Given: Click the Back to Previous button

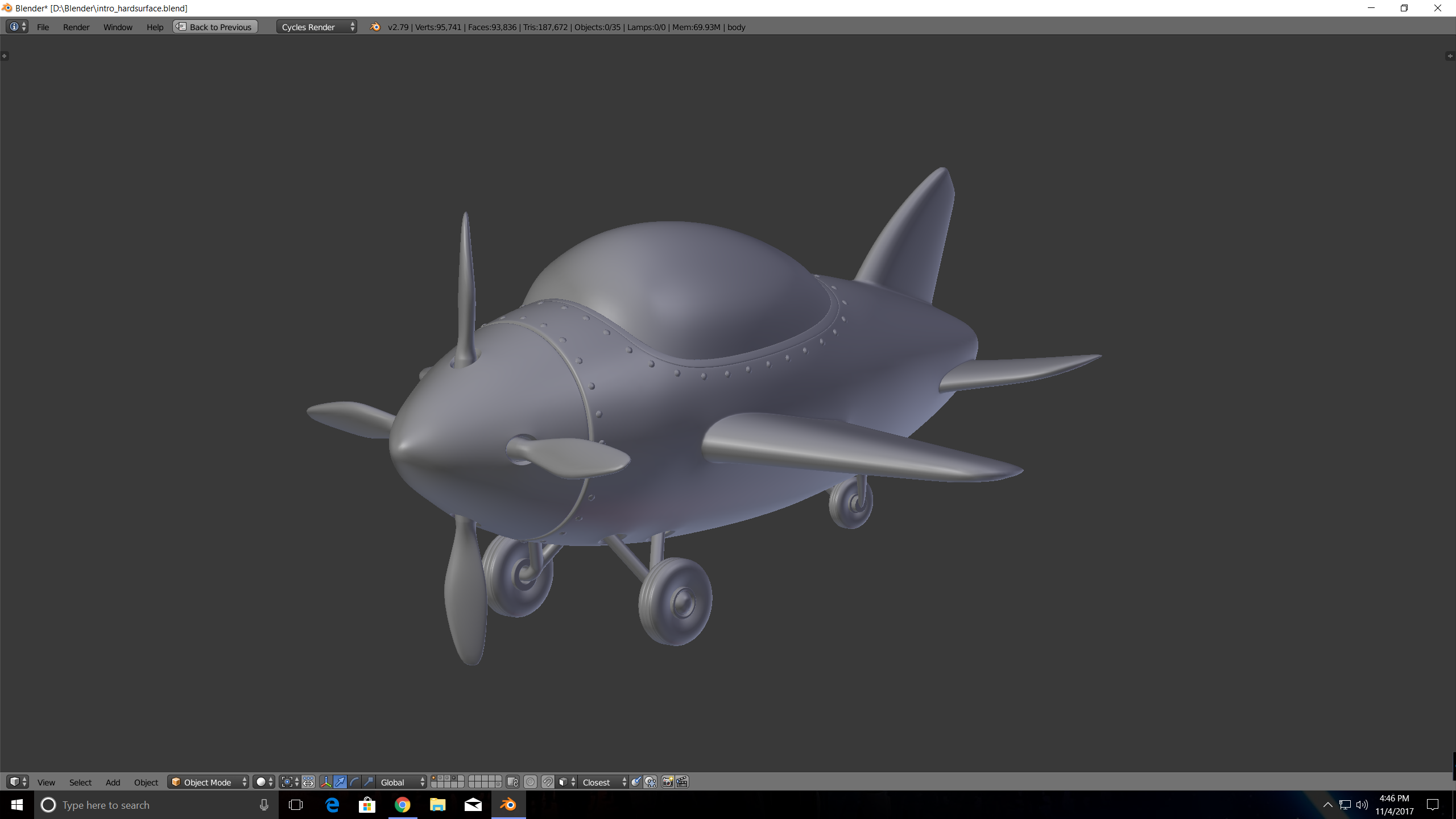Looking at the screenshot, I should [x=215, y=27].
